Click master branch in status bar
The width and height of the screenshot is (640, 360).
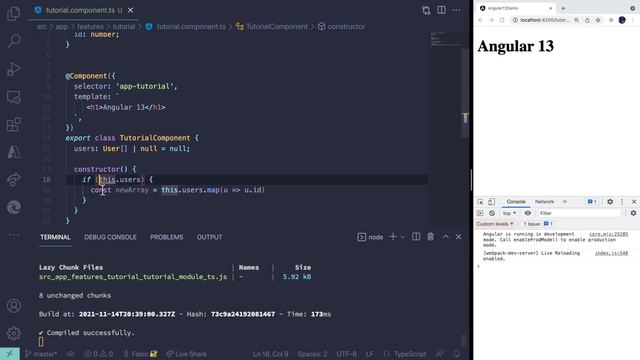(x=40, y=354)
